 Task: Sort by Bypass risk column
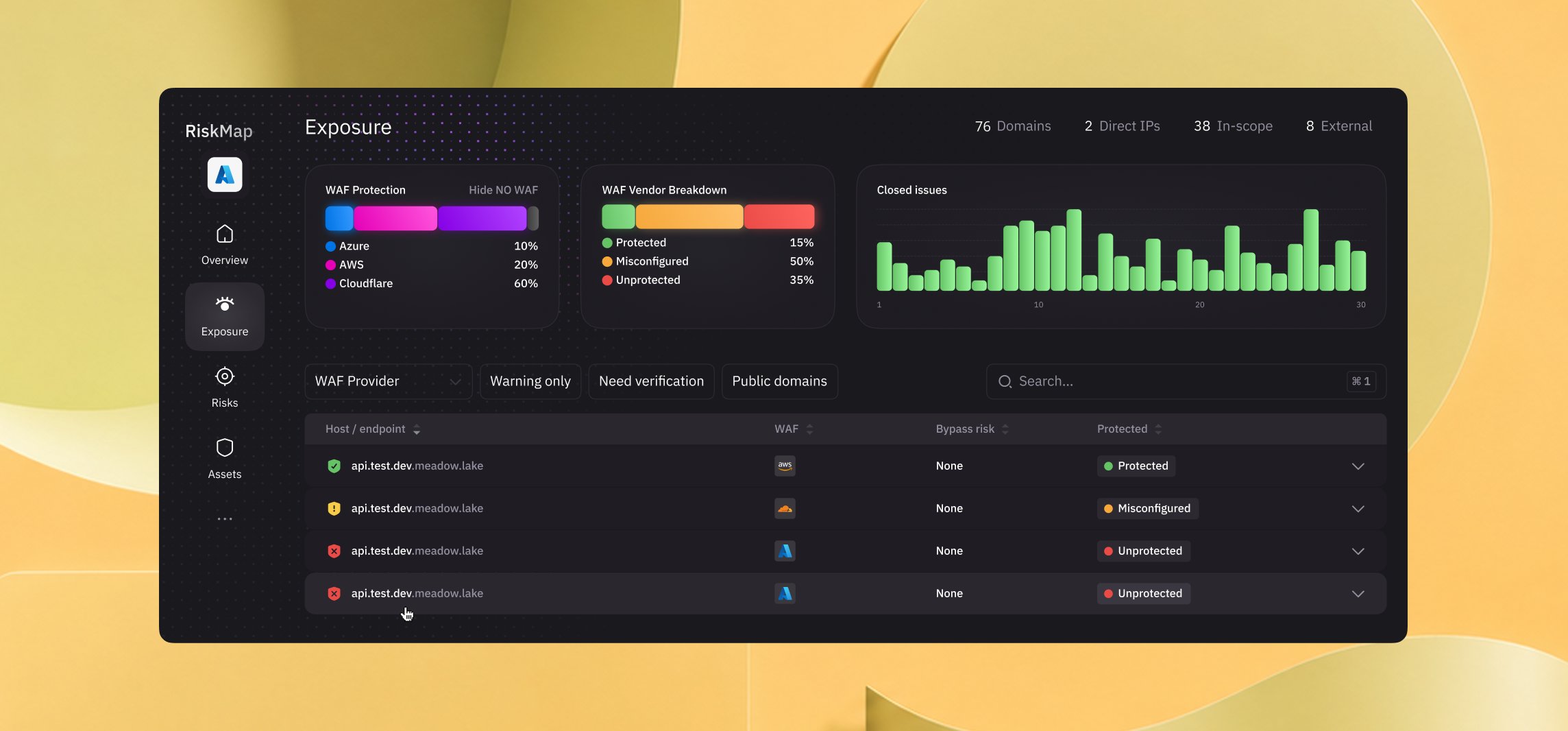972,429
